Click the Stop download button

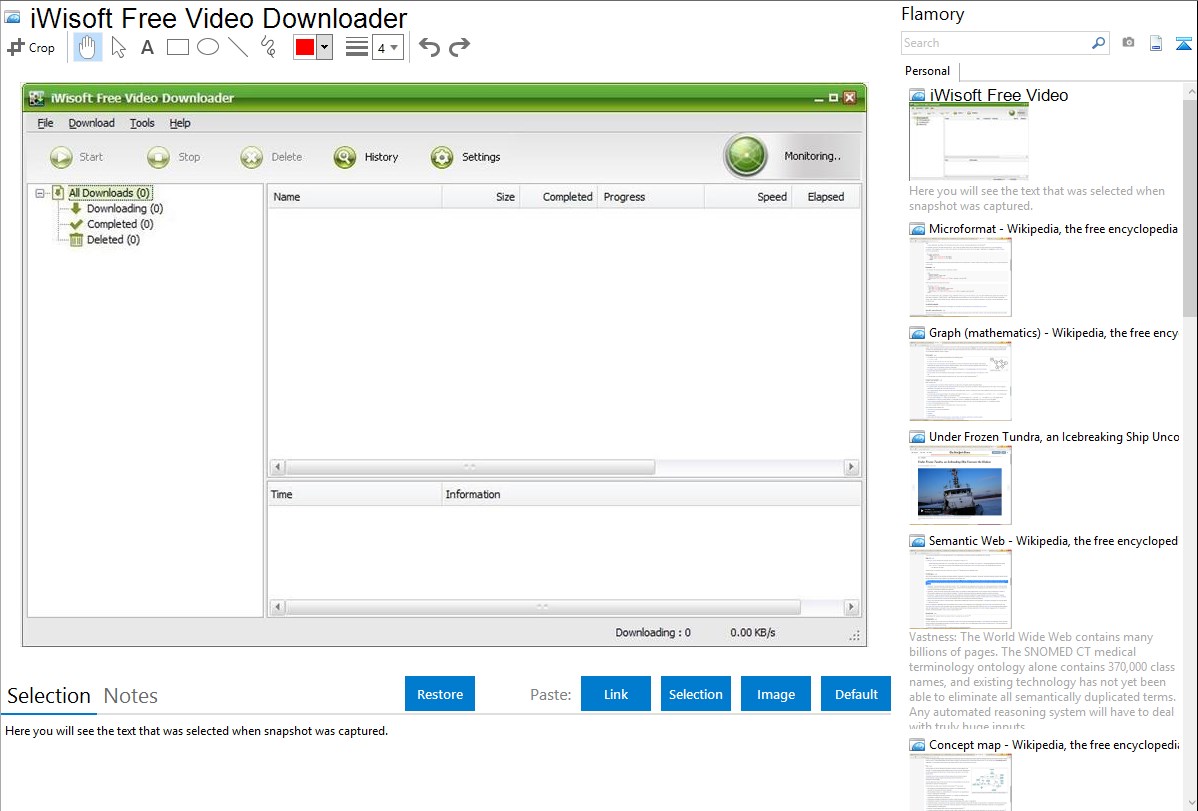[x=173, y=157]
